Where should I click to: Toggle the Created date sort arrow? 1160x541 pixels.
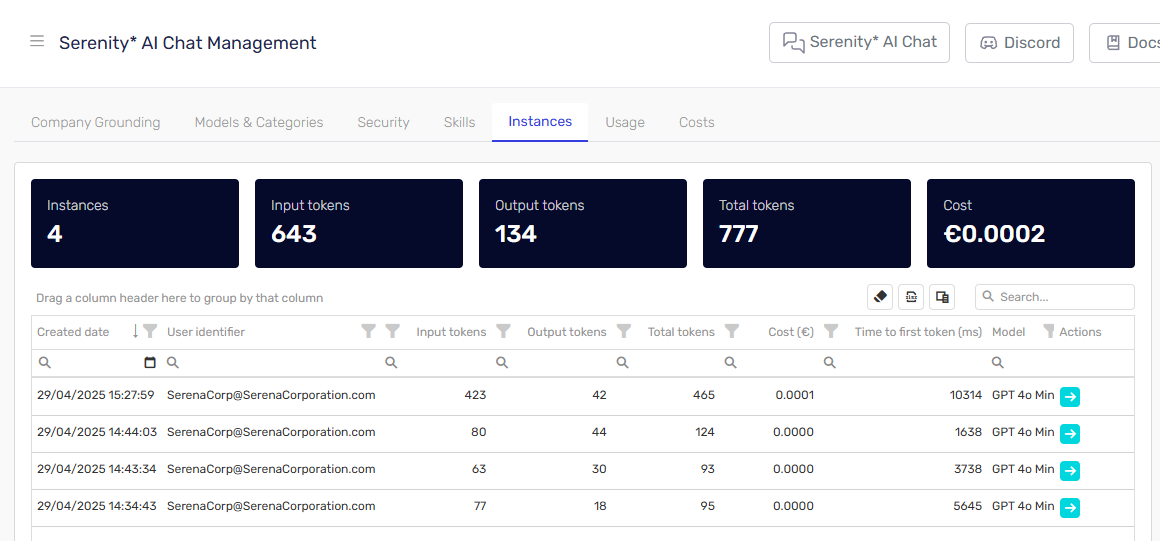click(135, 332)
